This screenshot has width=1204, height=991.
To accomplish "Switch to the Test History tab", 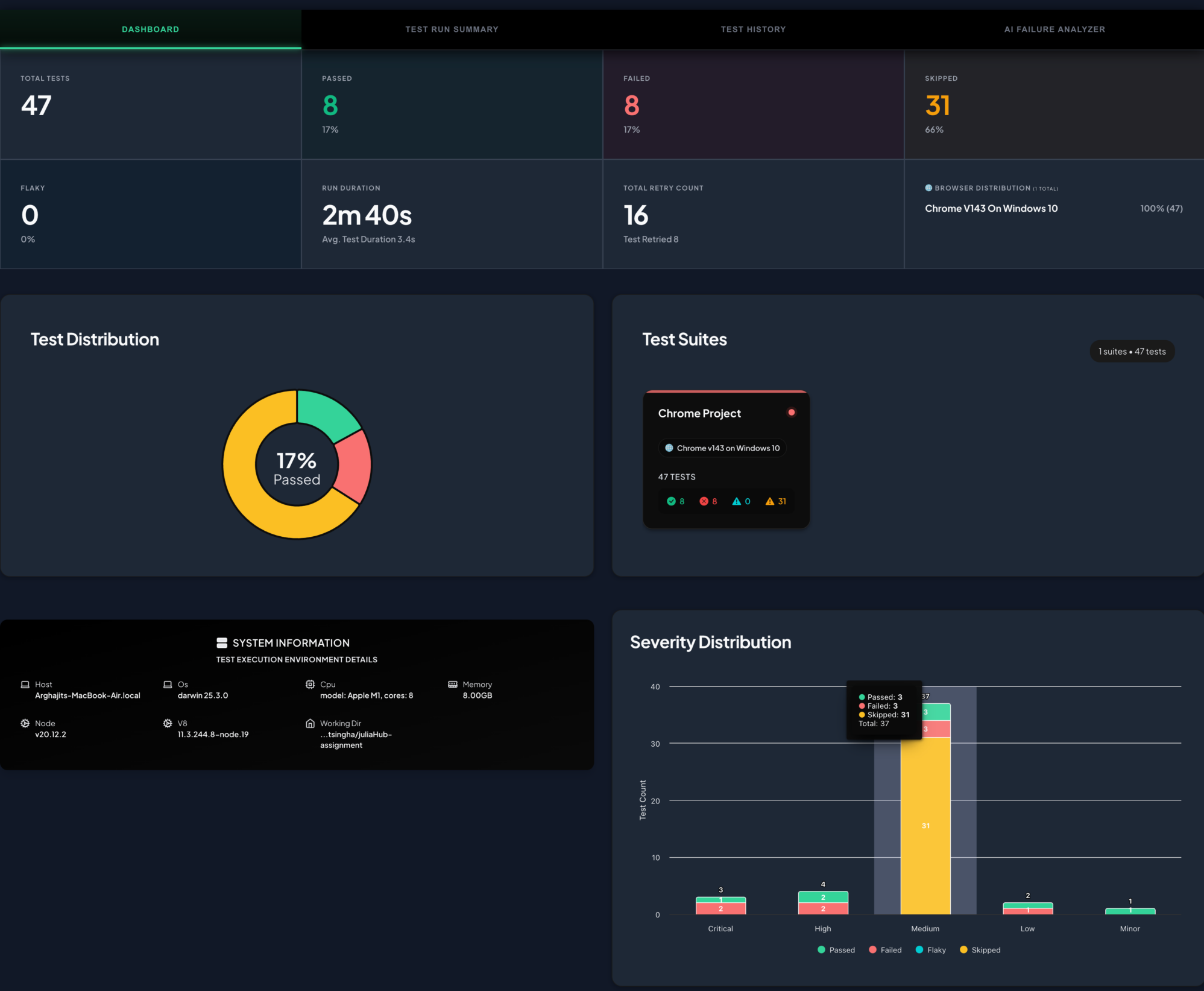I will tap(753, 29).
